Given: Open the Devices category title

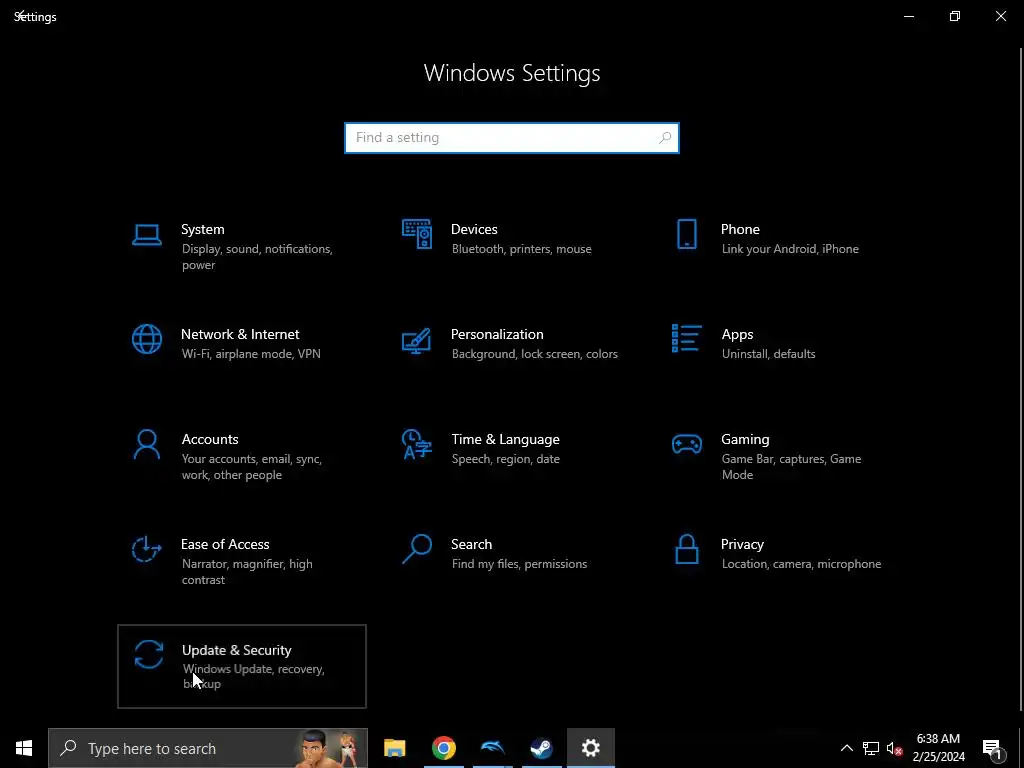Looking at the screenshot, I should (474, 229).
